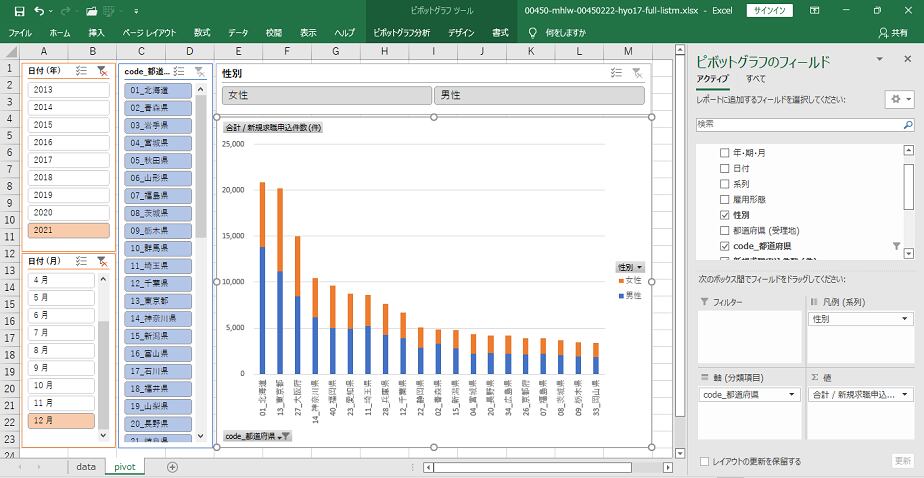Open the 性別 legend dropdown on the chart
Viewport: 924px width, 478px height.
(629, 268)
